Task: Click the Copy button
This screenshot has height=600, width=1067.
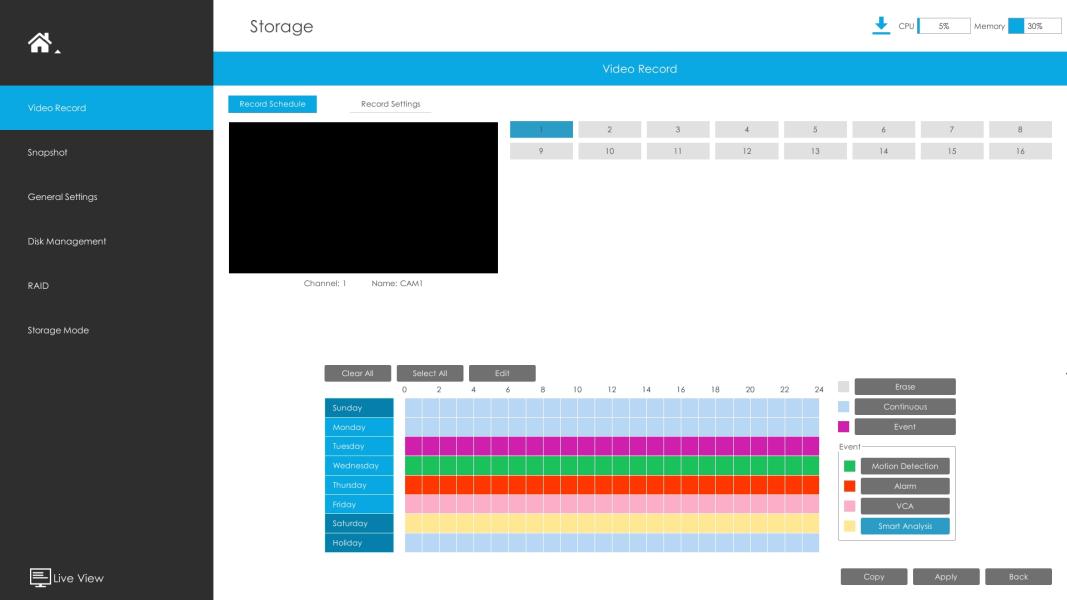Action: click(x=874, y=577)
